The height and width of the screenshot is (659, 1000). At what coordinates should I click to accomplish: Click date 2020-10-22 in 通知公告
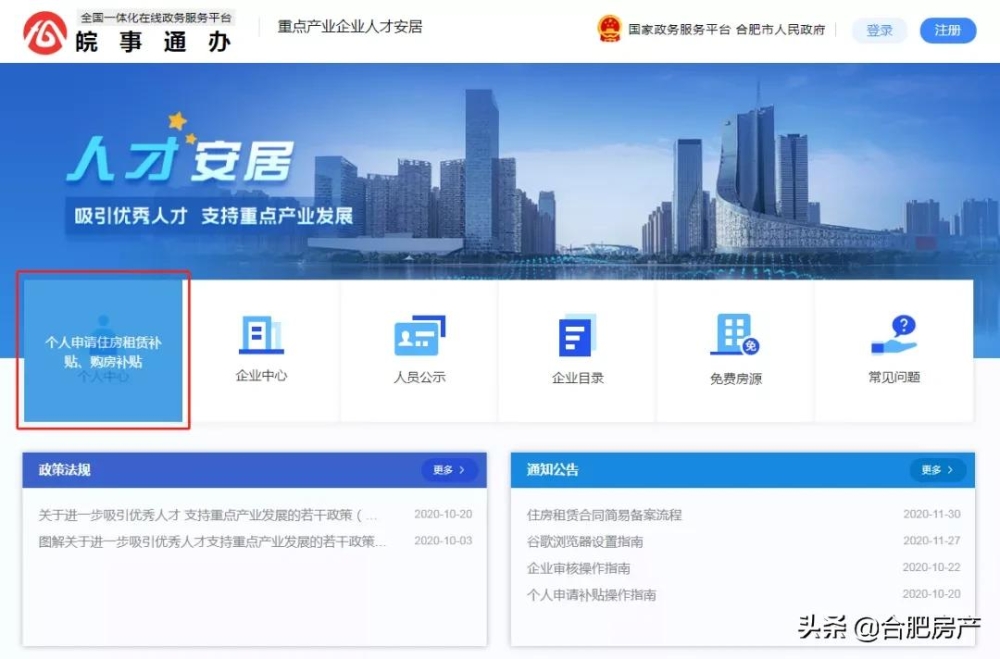tap(932, 567)
